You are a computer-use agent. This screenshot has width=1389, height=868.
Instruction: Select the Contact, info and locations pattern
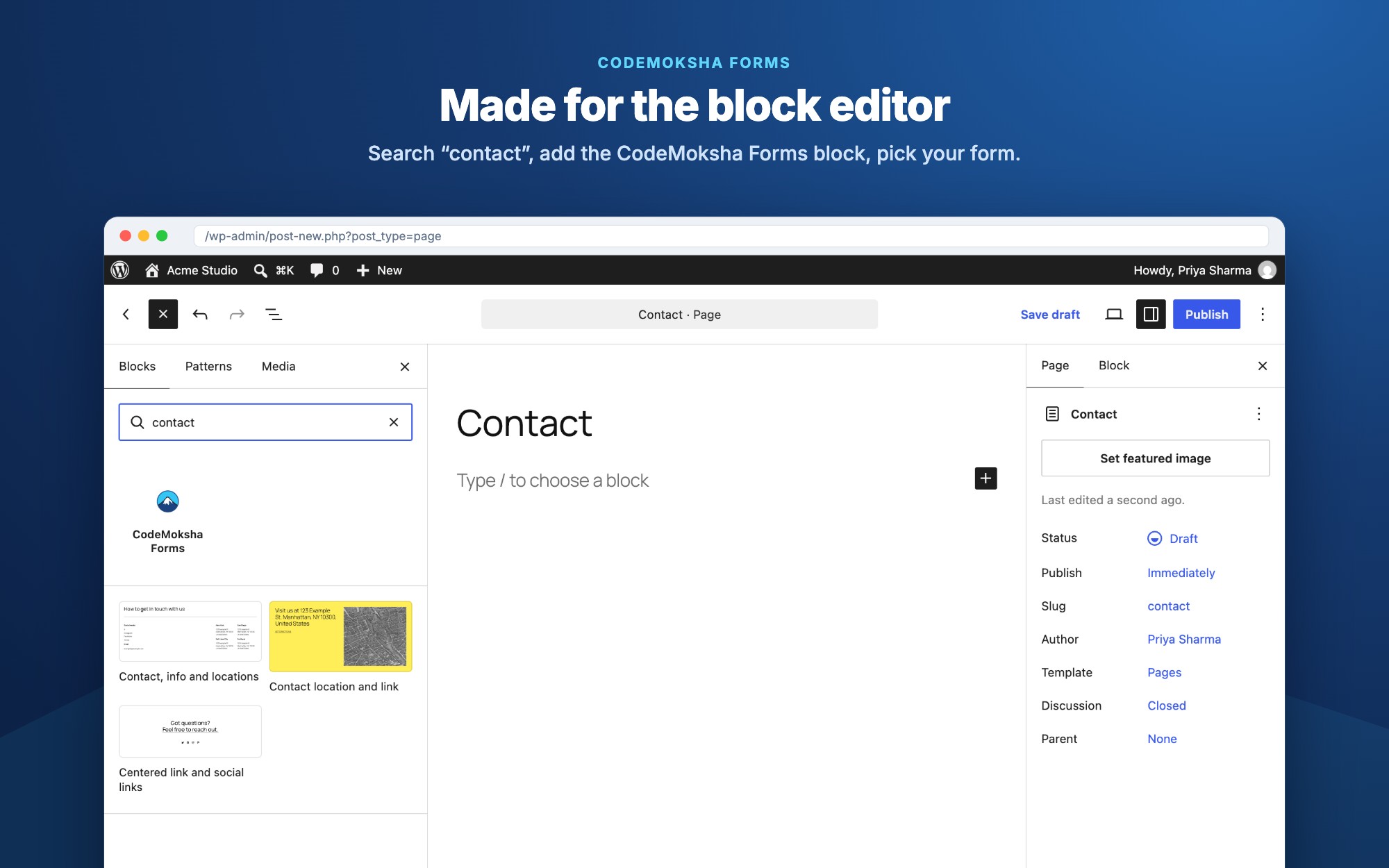pyautogui.click(x=190, y=642)
